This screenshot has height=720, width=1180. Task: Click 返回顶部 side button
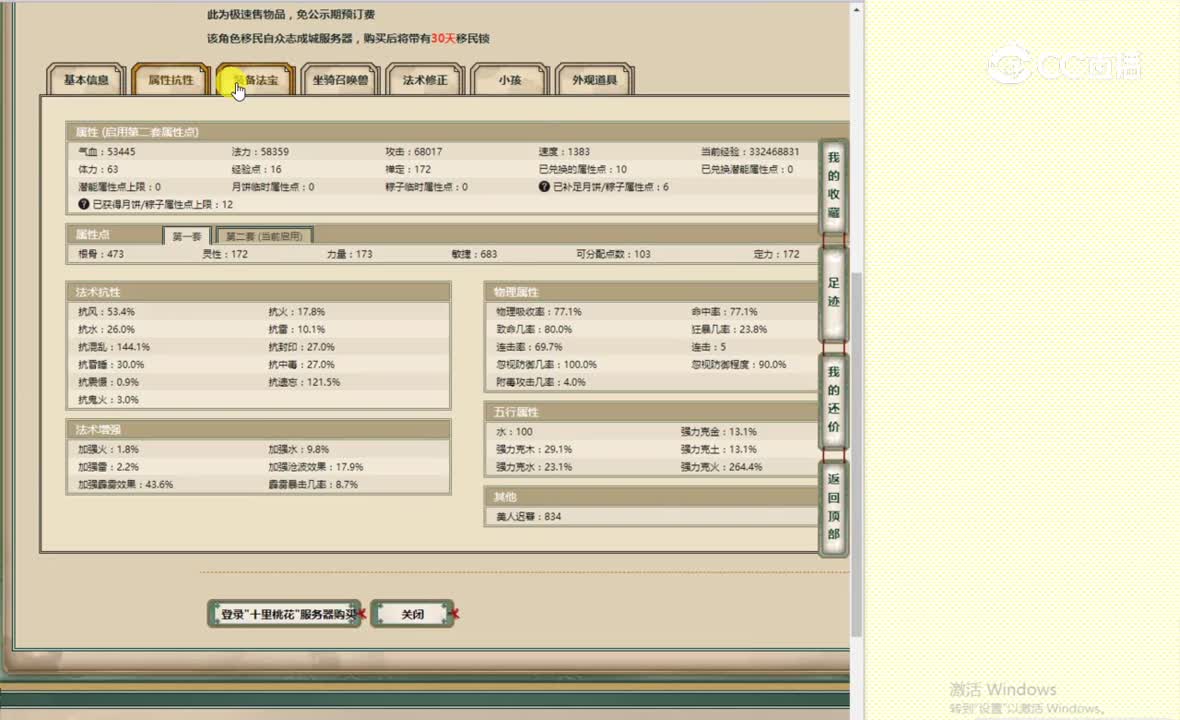(833, 507)
